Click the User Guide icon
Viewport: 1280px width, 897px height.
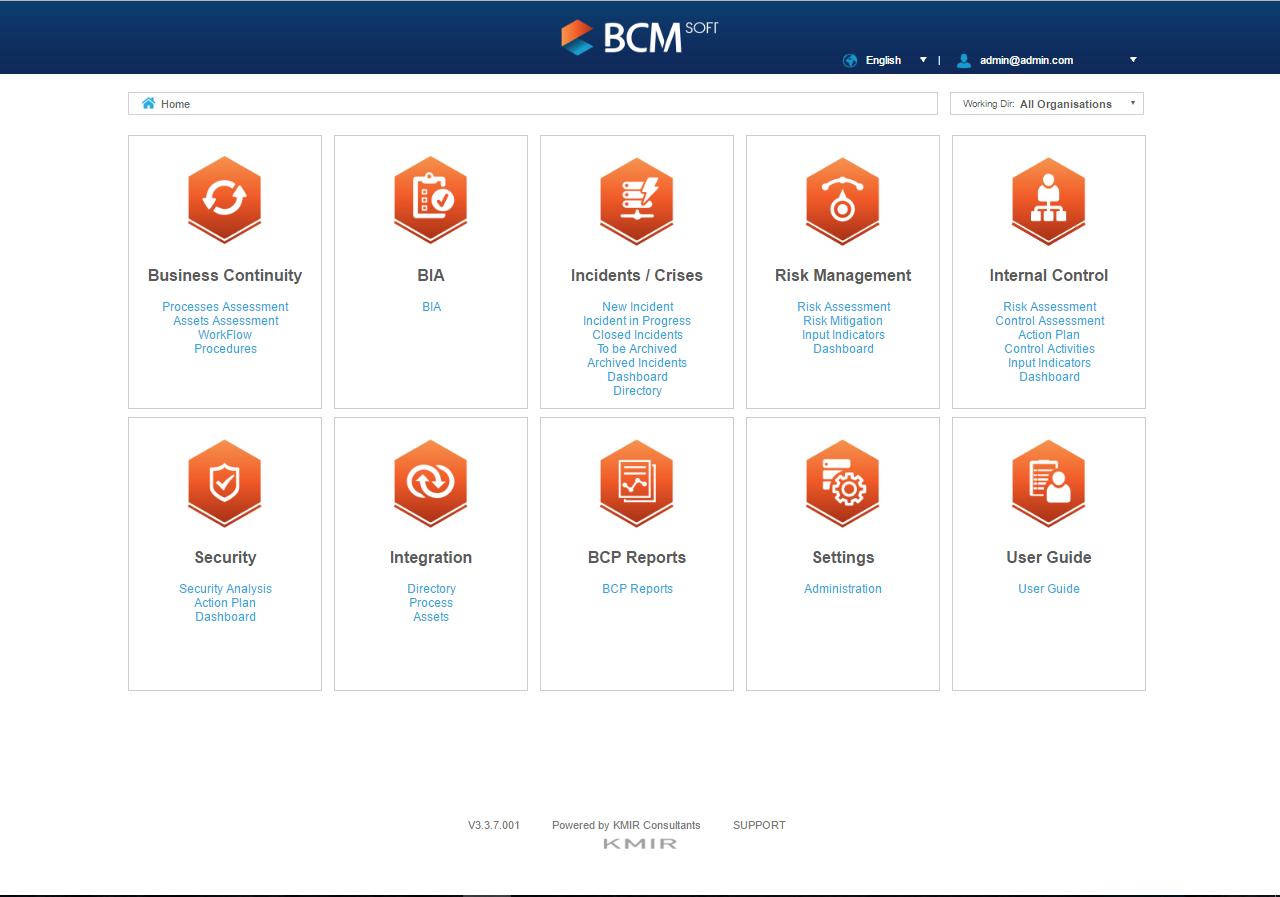tap(1049, 483)
